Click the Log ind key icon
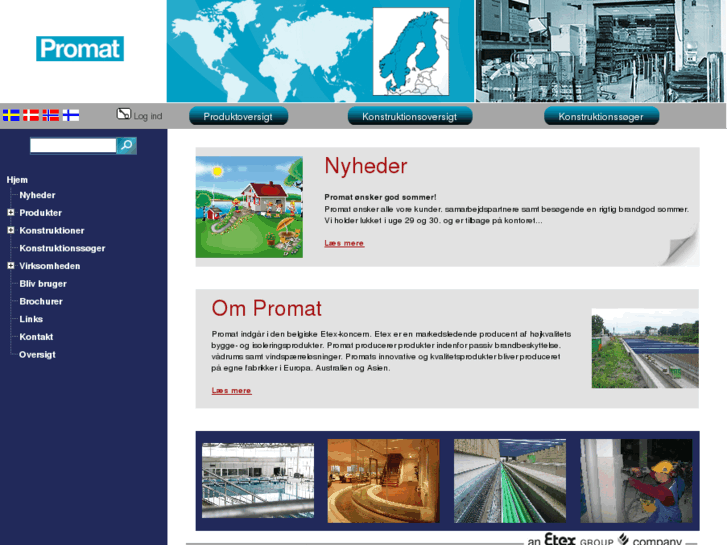 [x=124, y=114]
